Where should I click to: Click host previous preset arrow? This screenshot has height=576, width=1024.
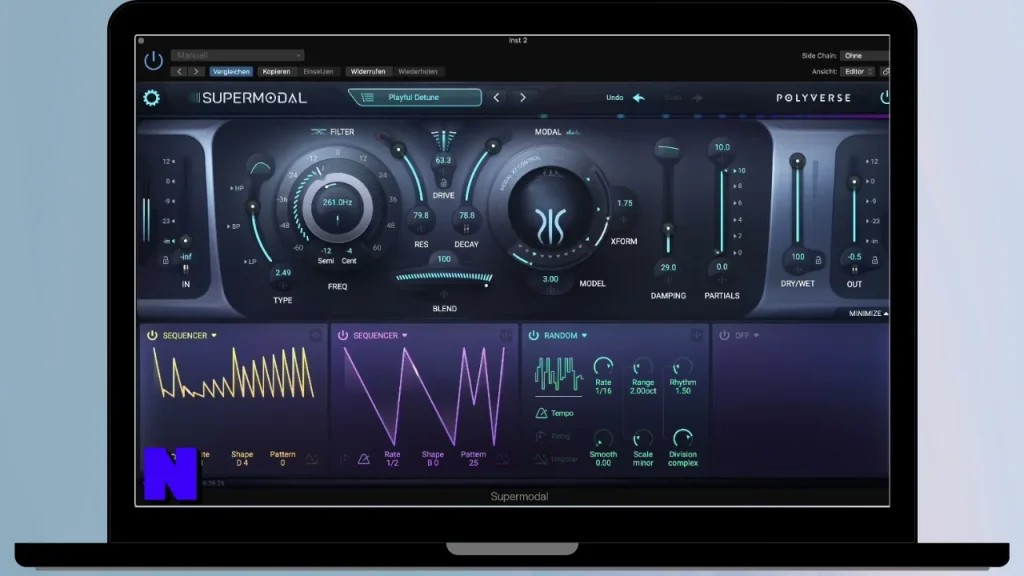point(180,72)
